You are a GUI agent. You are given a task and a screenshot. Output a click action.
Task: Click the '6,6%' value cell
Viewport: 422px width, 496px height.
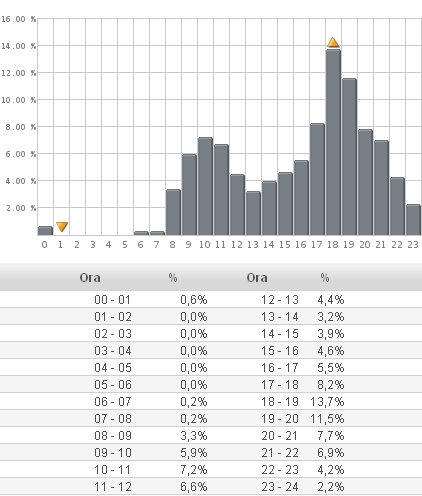194,487
